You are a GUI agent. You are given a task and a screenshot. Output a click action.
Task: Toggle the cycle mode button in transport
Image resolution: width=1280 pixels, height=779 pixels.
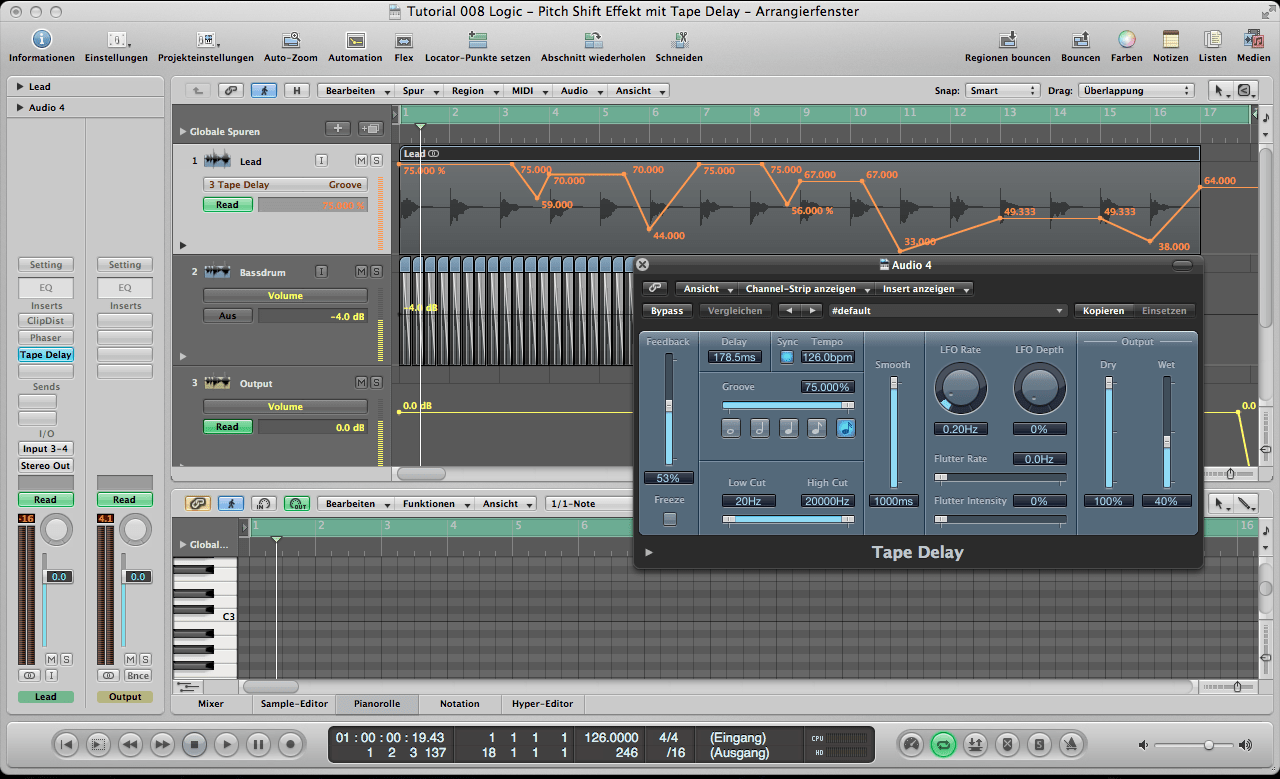click(942, 744)
